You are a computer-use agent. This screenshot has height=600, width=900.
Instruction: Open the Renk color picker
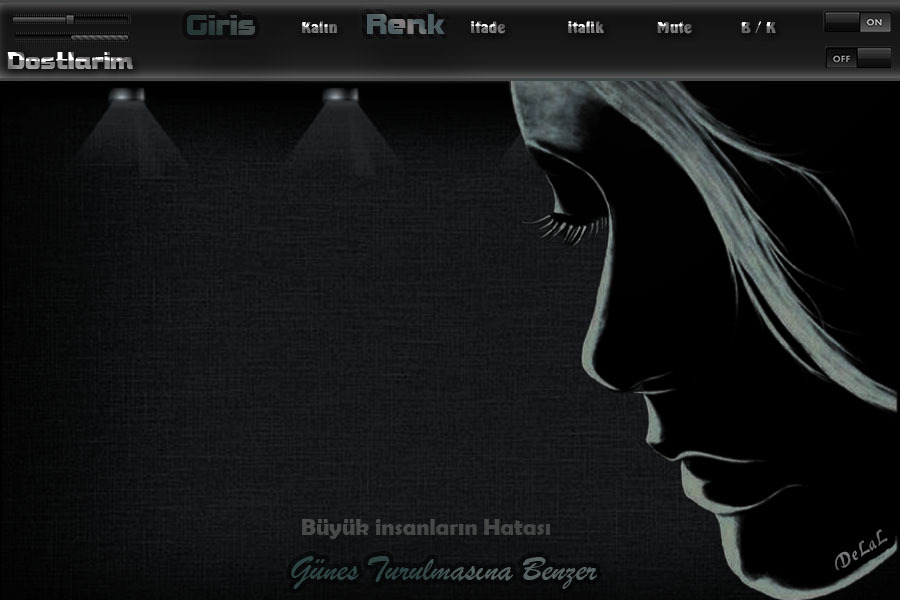click(404, 25)
